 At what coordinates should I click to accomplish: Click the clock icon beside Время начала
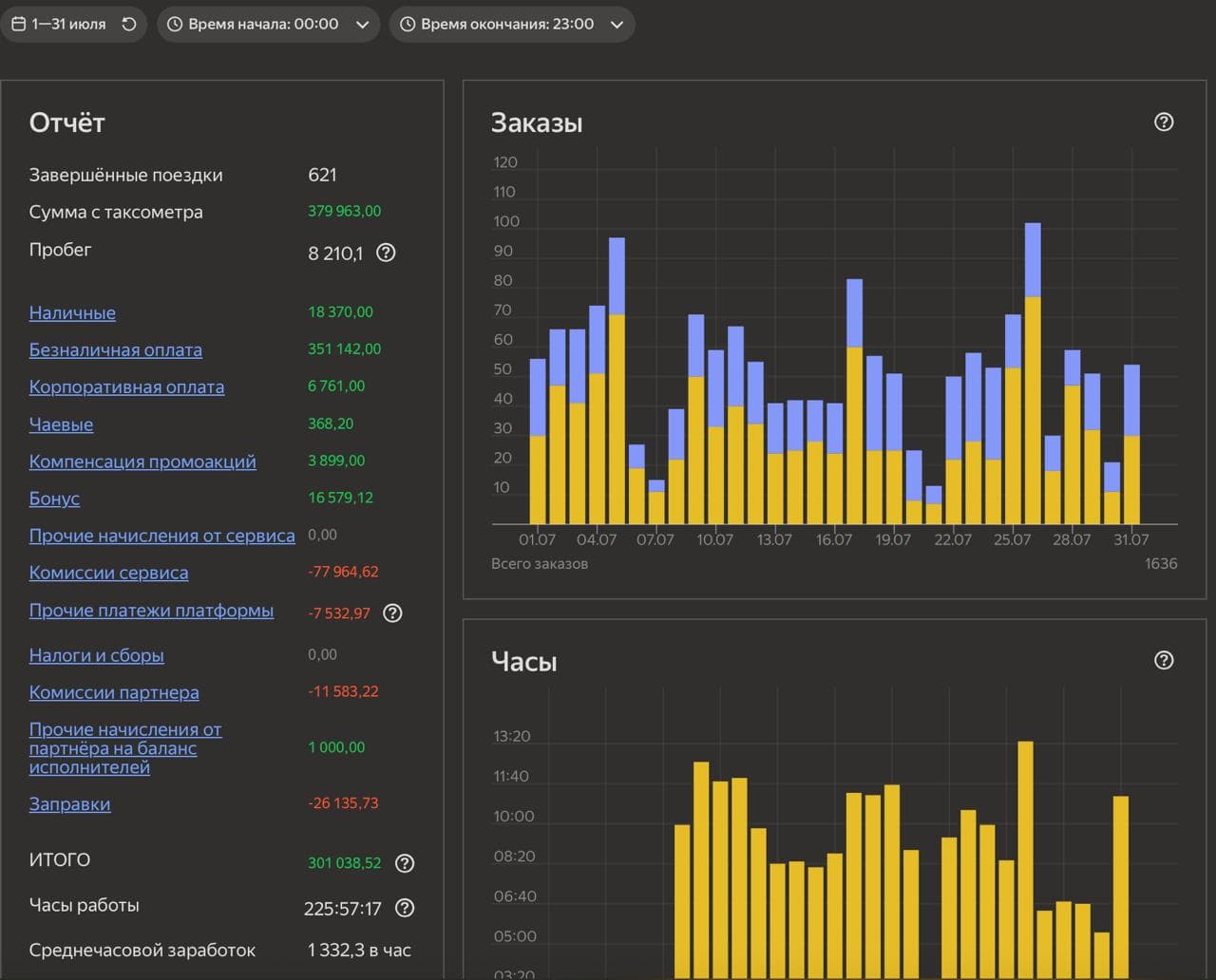coord(175,25)
